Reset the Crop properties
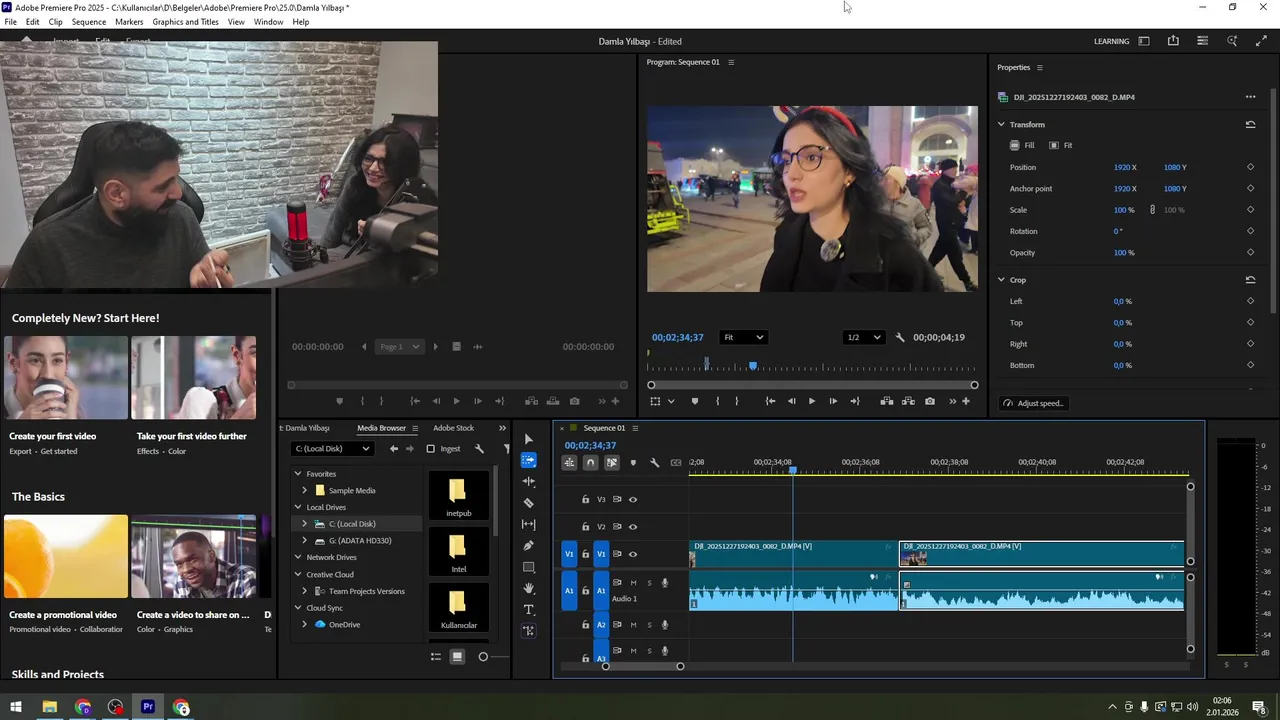The image size is (1280, 720). coord(1250,280)
